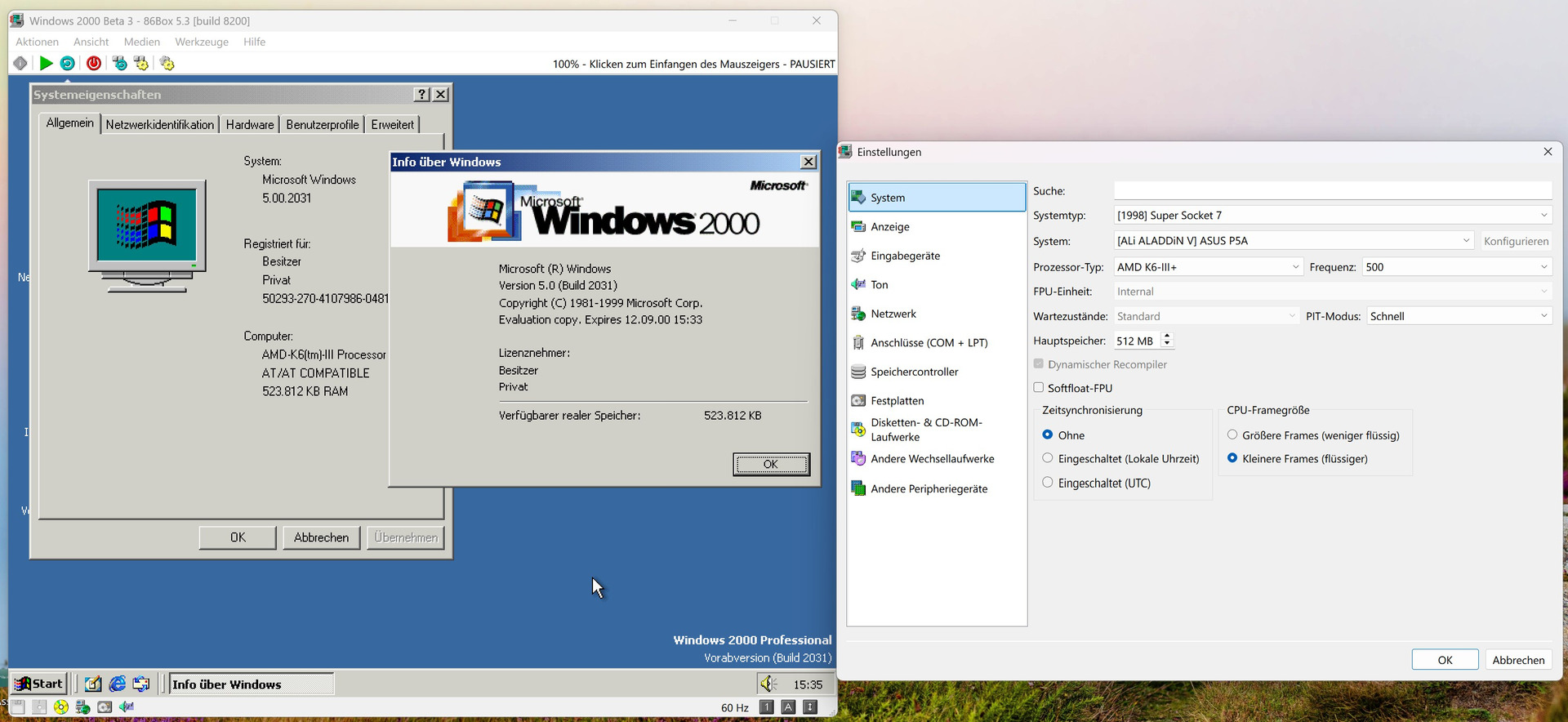Click the Konfigurieren button next to System
Screen dimensions: 1568x722
pyautogui.click(x=1516, y=241)
